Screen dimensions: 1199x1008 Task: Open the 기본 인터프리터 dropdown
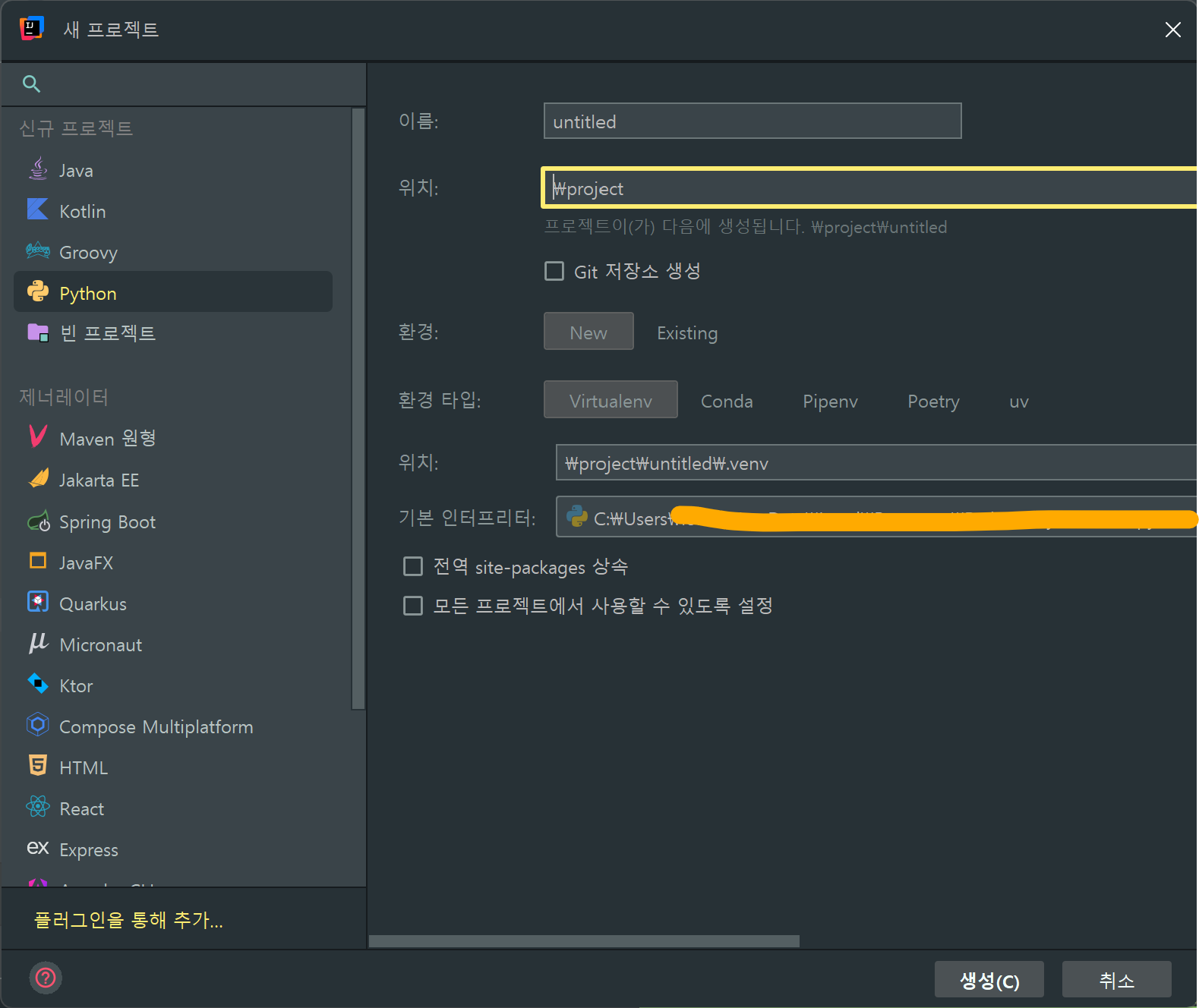point(877,517)
